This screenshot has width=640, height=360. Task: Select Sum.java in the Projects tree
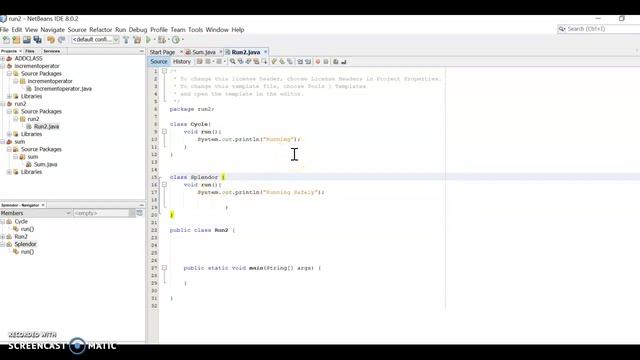click(x=45, y=164)
